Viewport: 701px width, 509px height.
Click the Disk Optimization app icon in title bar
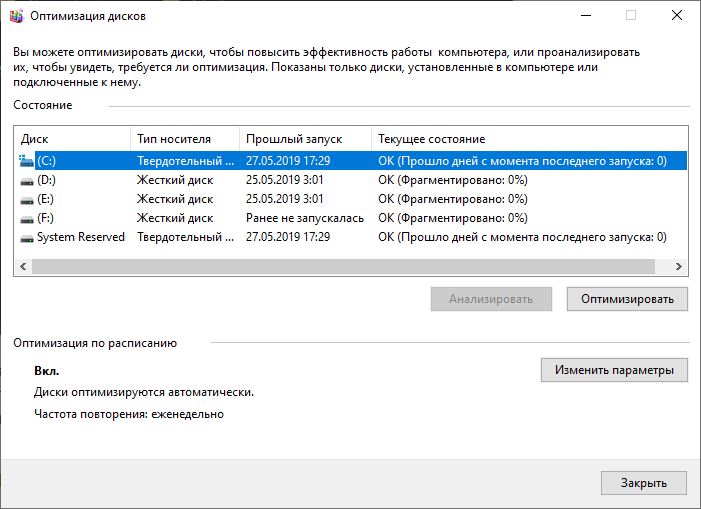tap(17, 16)
